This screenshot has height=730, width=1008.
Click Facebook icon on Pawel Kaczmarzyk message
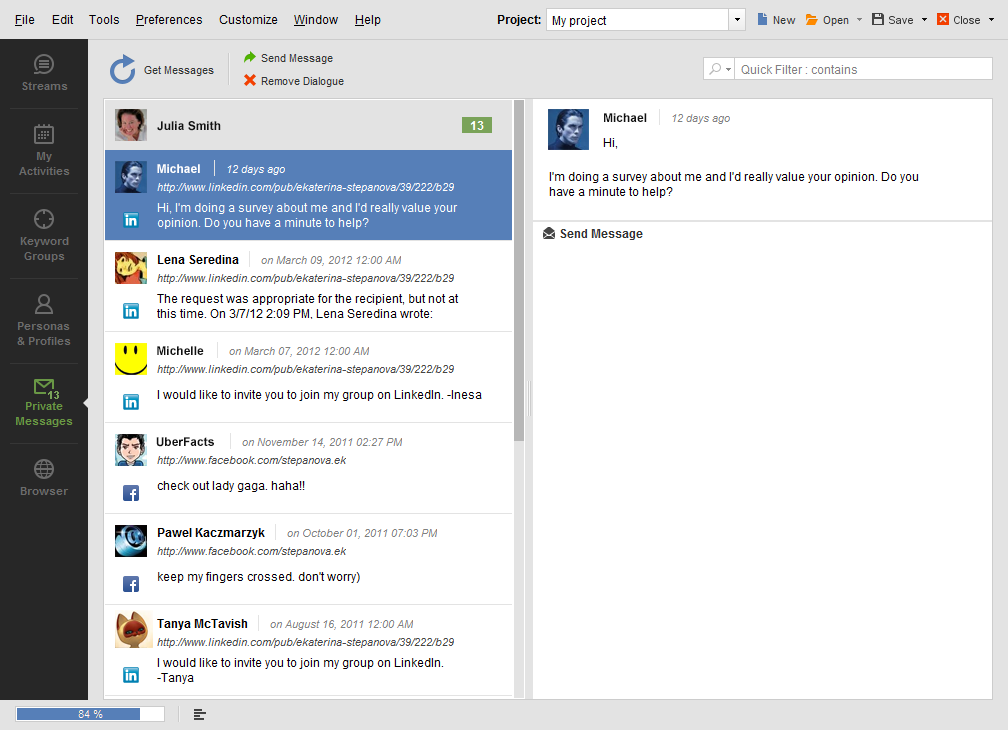[x=130, y=584]
